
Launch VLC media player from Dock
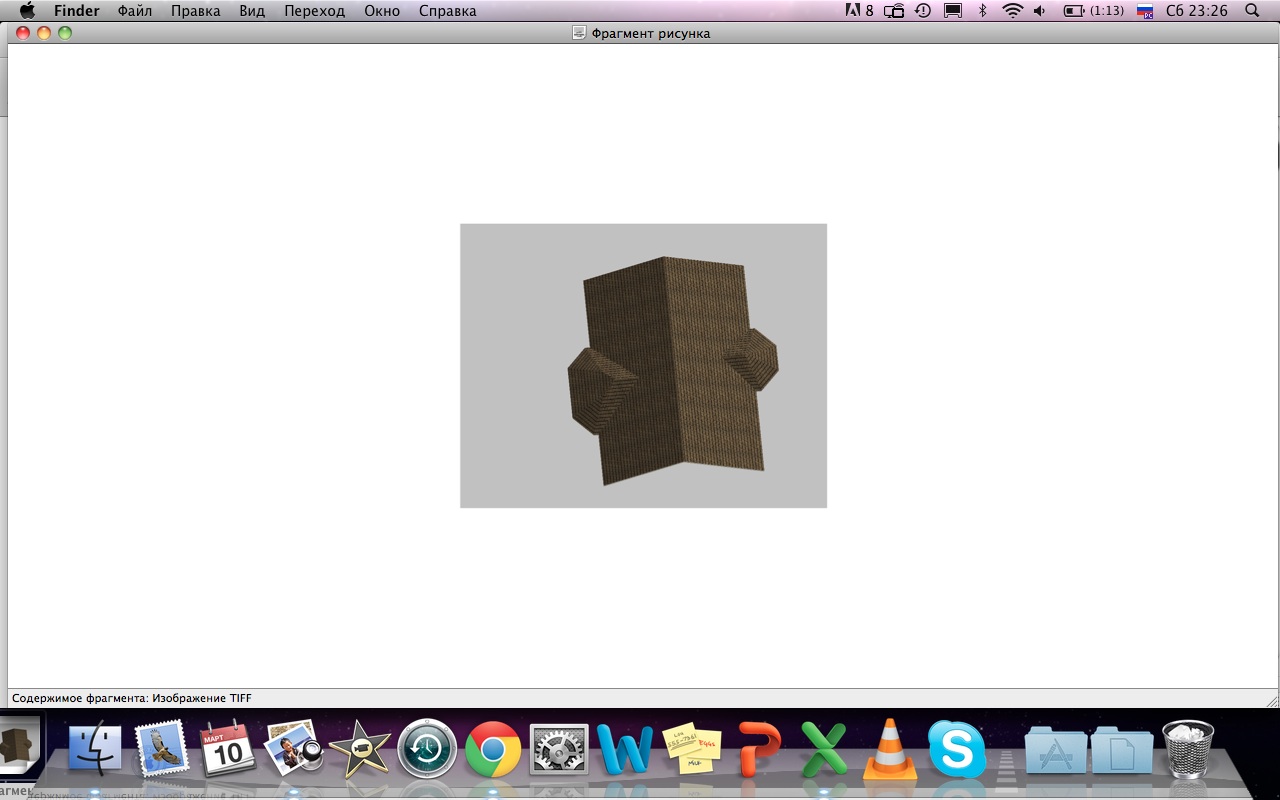point(889,749)
